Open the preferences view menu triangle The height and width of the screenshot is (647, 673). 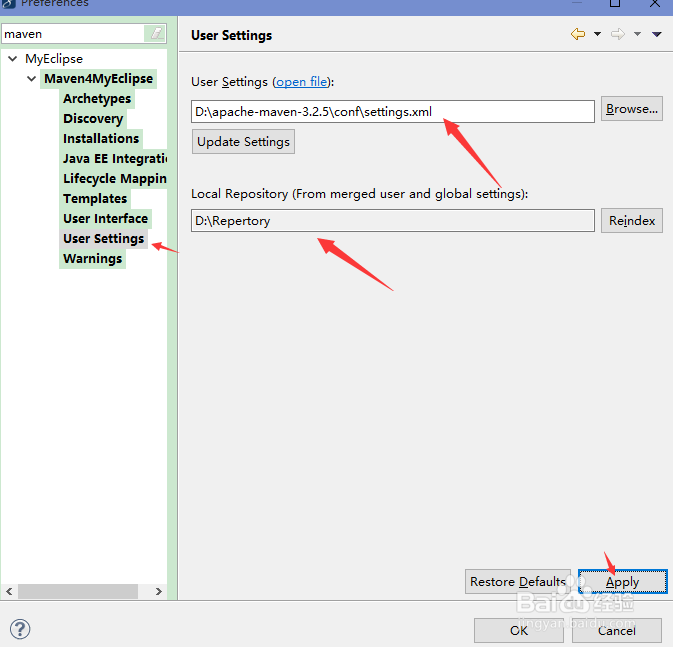coord(657,34)
